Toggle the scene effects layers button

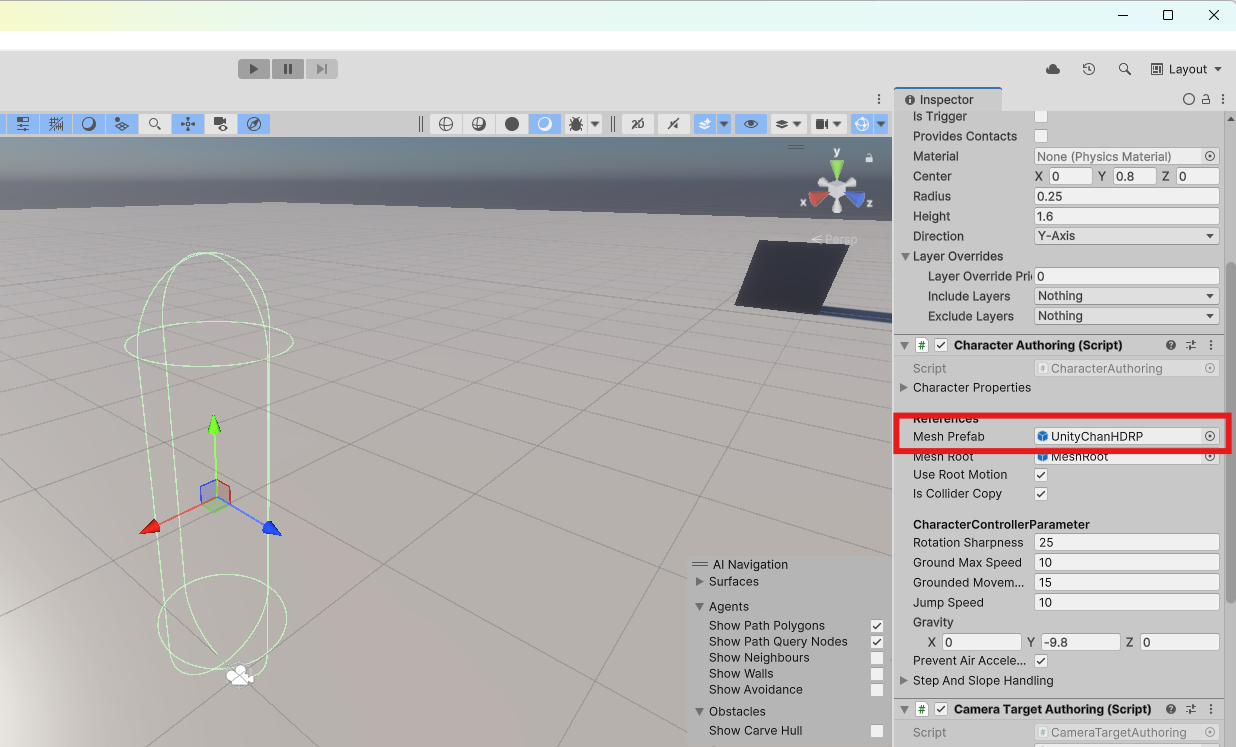[x=705, y=124]
